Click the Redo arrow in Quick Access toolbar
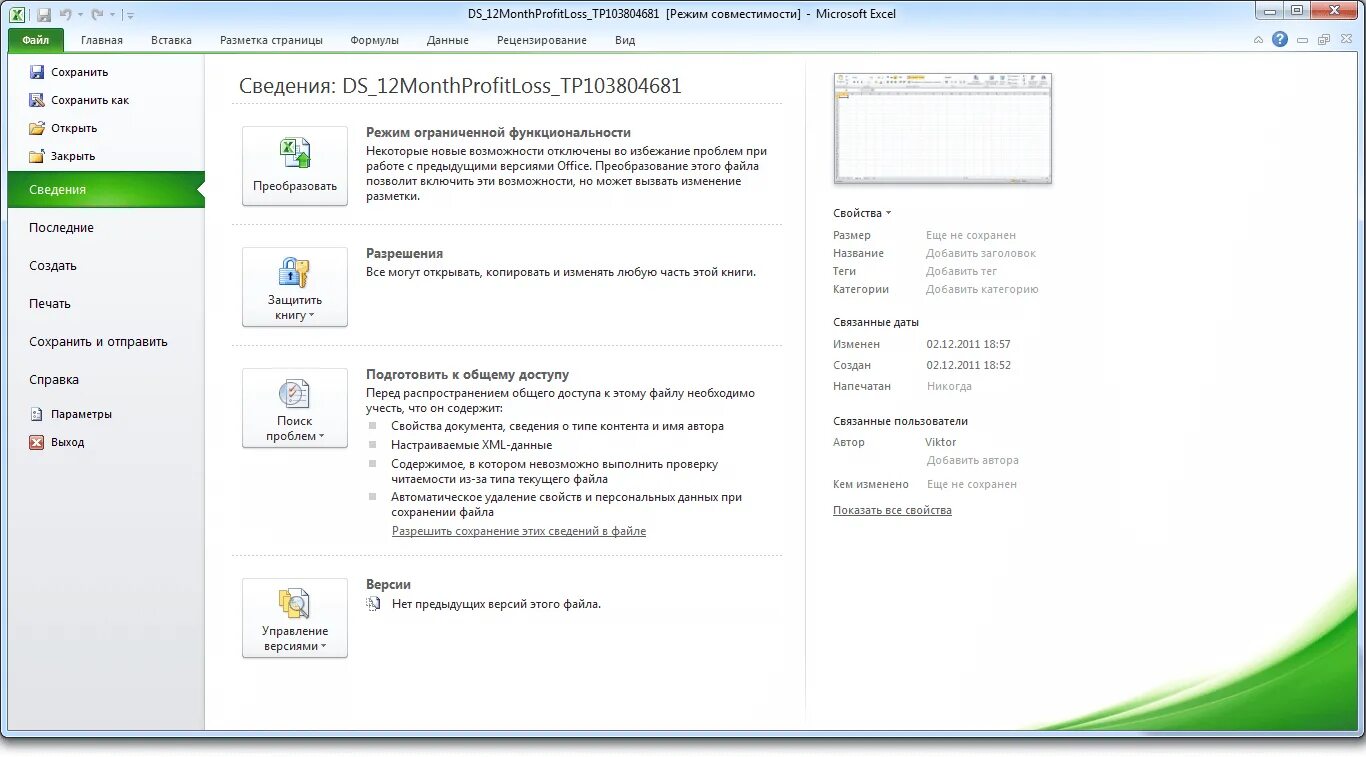Viewport: 1366px width, 757px height. click(97, 15)
